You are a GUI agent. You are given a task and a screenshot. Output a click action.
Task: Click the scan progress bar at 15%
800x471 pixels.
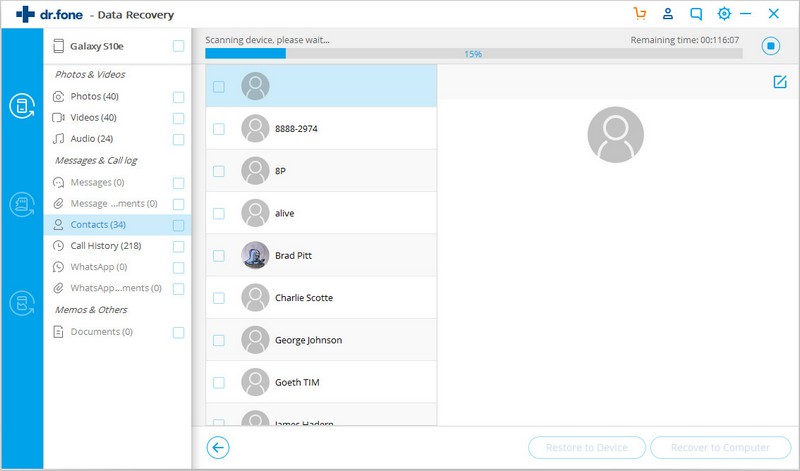[x=473, y=54]
